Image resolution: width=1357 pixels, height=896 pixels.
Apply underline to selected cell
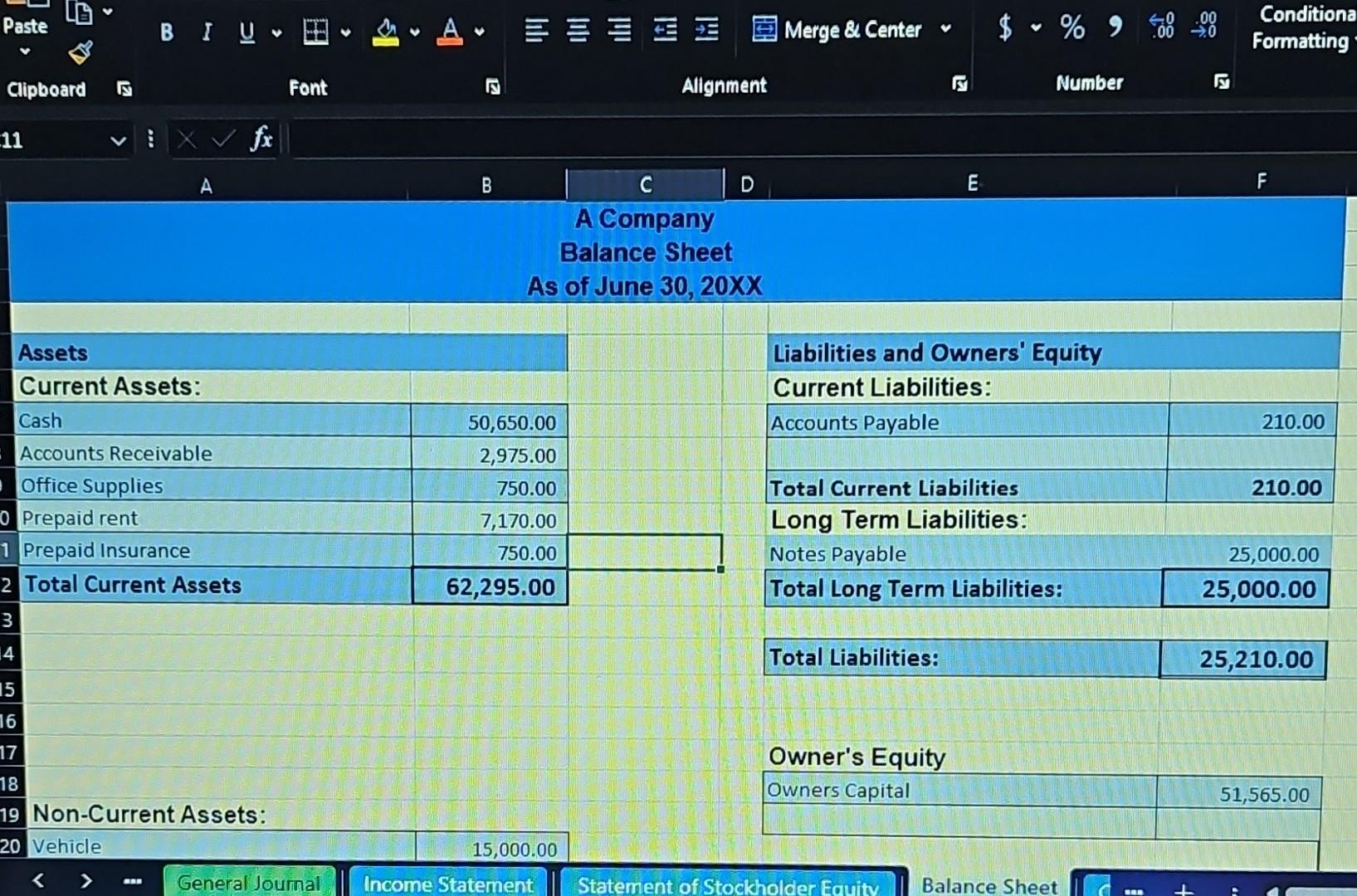click(x=245, y=32)
